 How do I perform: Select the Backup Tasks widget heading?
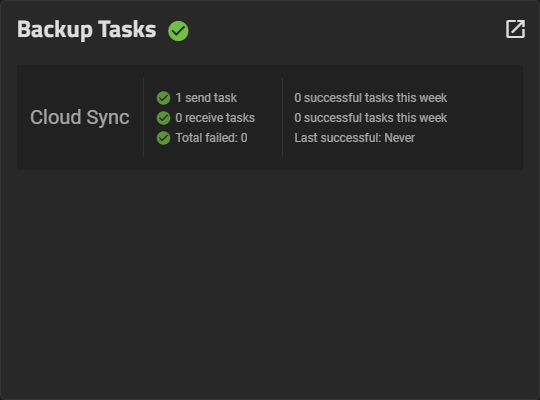coord(86,30)
